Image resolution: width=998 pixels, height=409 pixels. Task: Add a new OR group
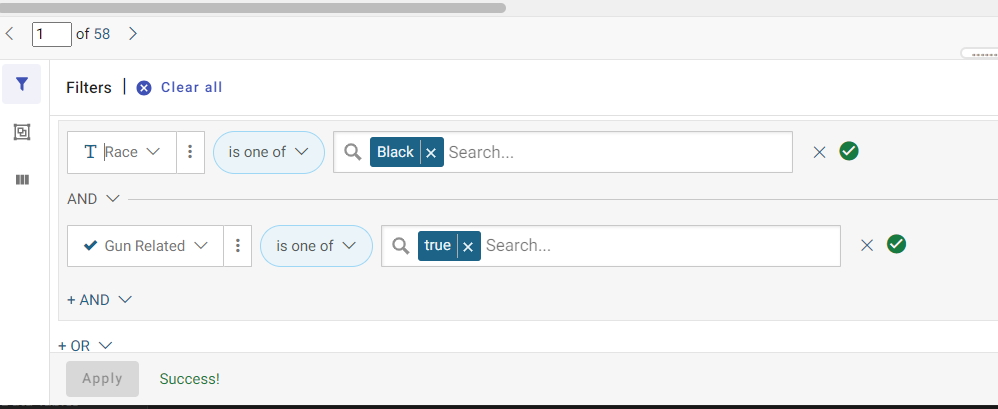click(85, 345)
